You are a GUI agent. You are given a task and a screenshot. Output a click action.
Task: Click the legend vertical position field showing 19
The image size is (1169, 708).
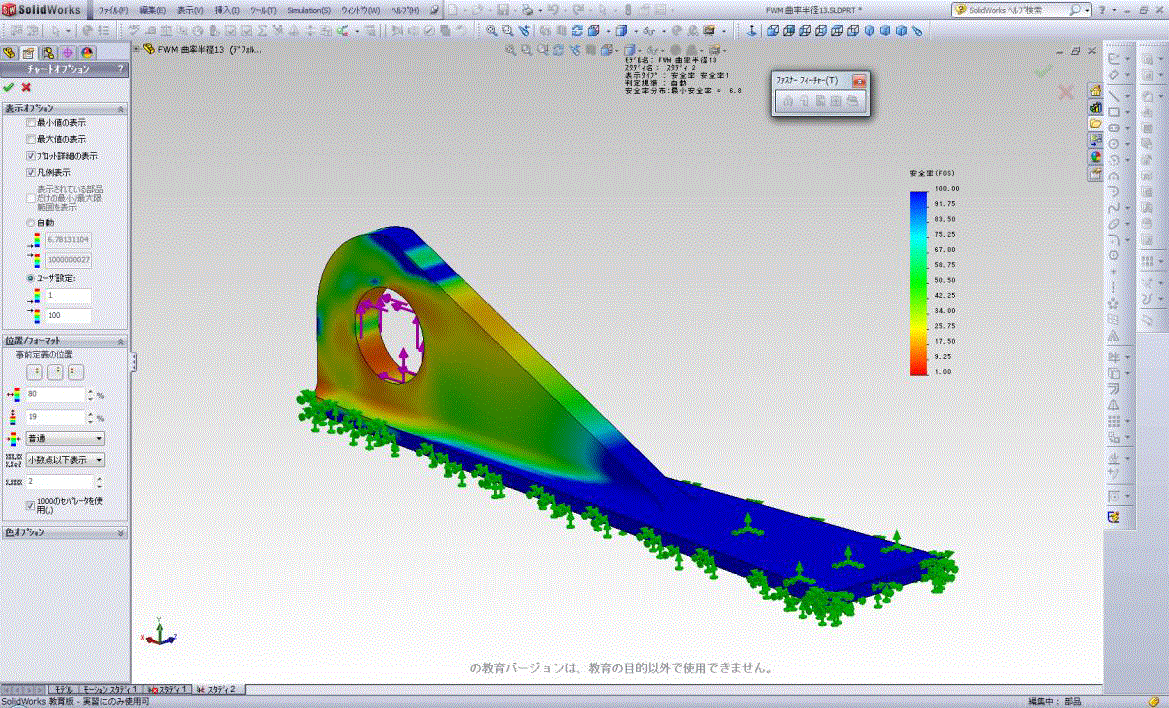[x=55, y=417]
